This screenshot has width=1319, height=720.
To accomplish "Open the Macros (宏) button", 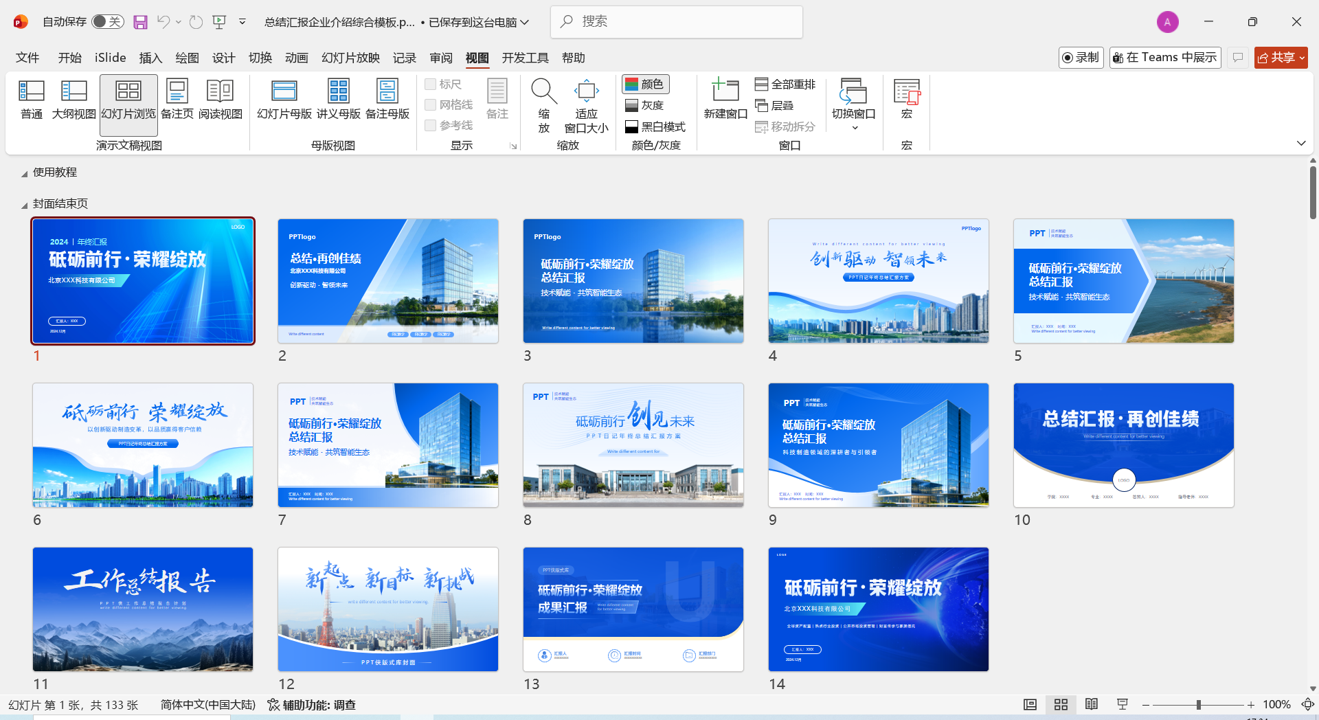I will [x=907, y=101].
